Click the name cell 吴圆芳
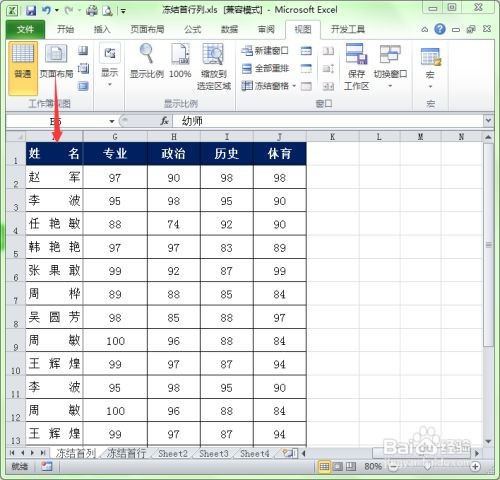The height and width of the screenshot is (480, 500). click(x=54, y=317)
